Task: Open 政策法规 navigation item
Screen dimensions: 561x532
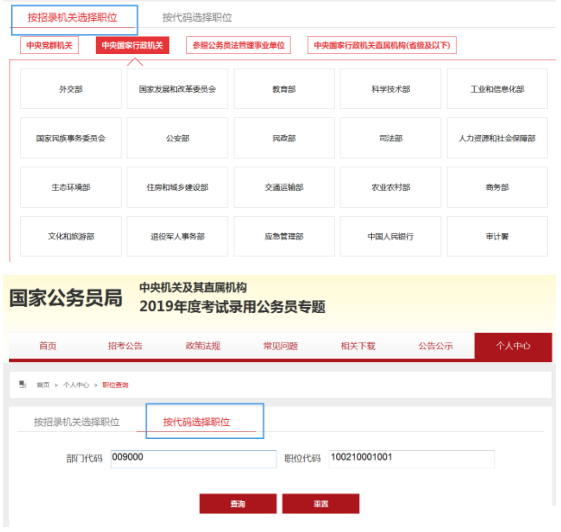Action: click(203, 346)
